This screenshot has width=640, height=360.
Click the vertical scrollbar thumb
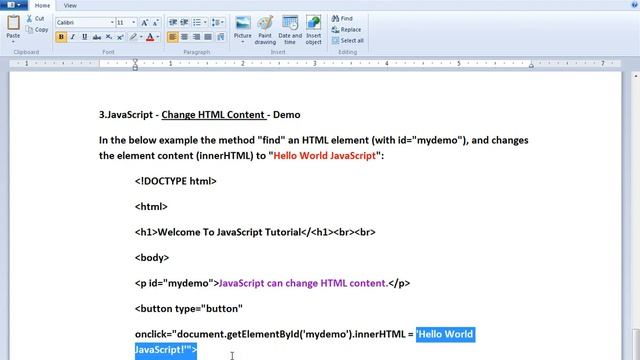(x=636, y=344)
